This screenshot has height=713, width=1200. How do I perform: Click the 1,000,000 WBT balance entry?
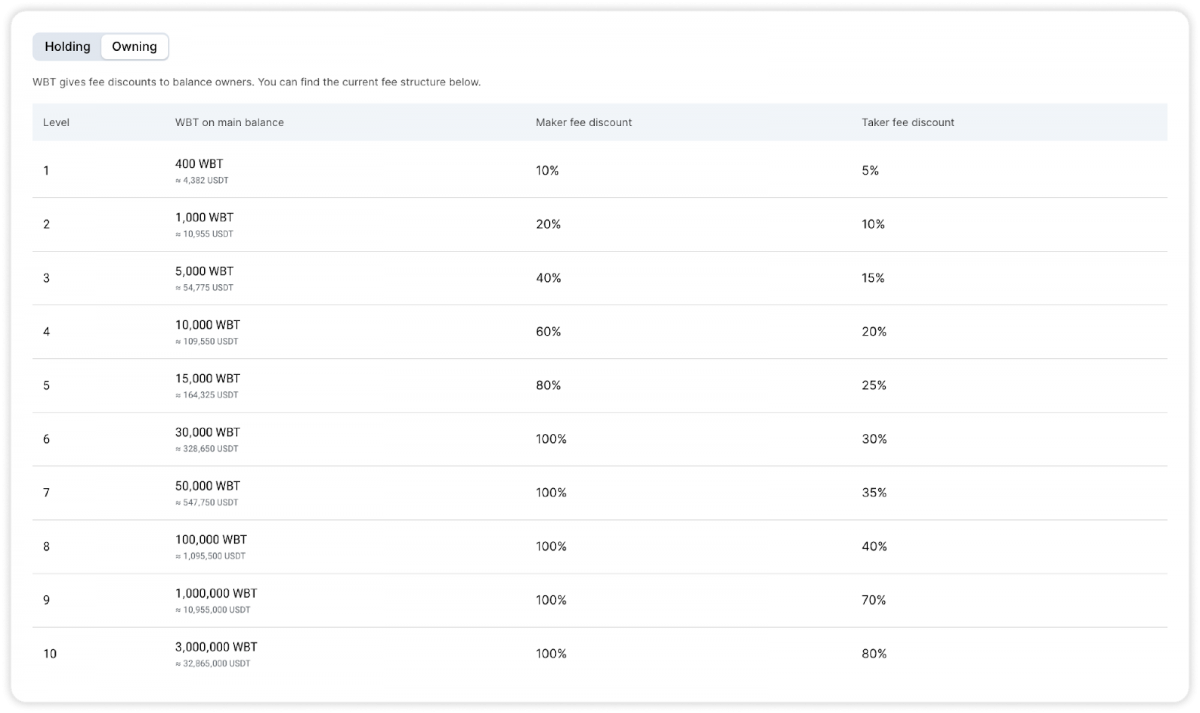[215, 593]
